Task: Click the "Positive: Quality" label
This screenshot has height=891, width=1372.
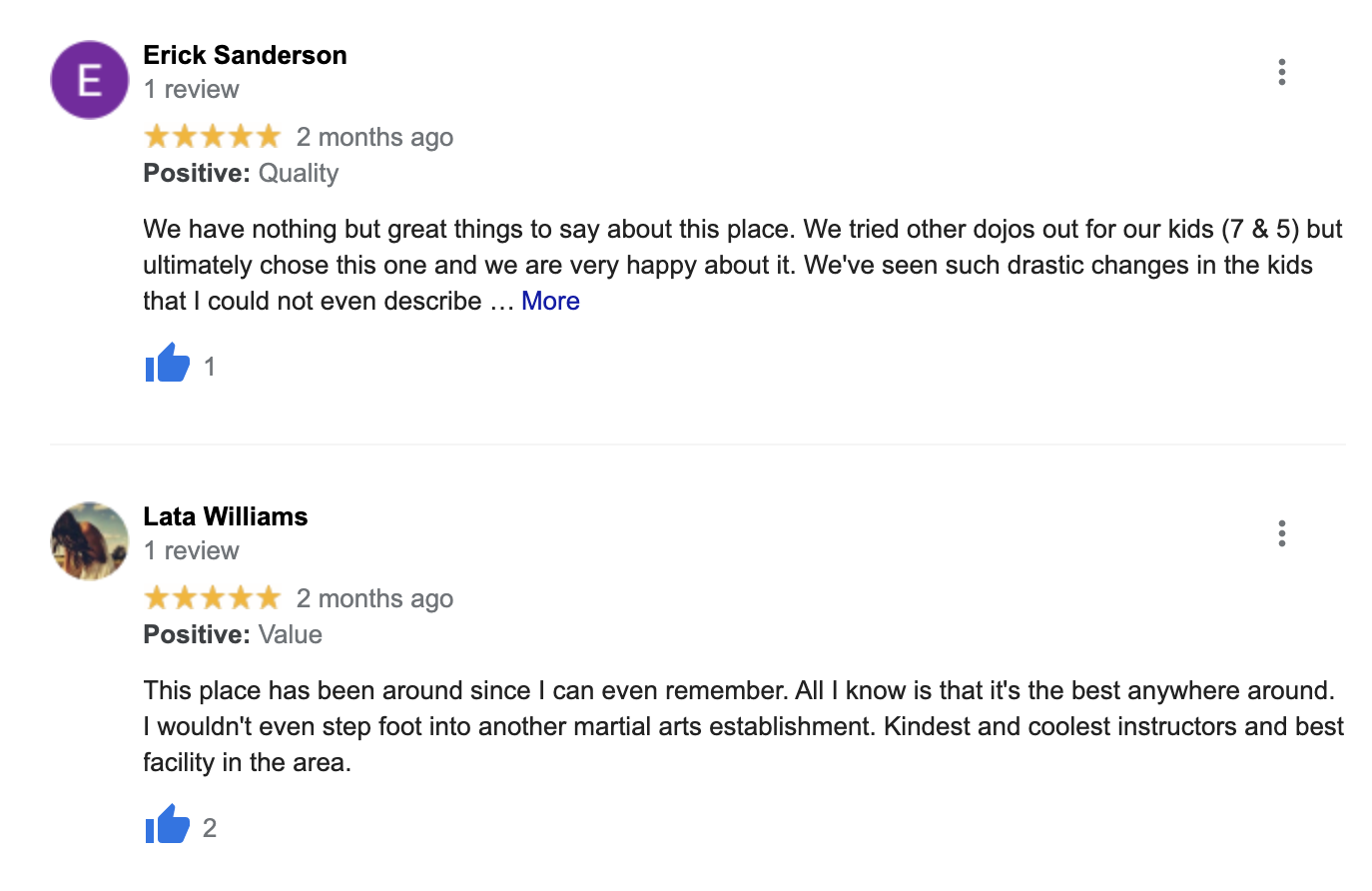Action: click(x=241, y=173)
